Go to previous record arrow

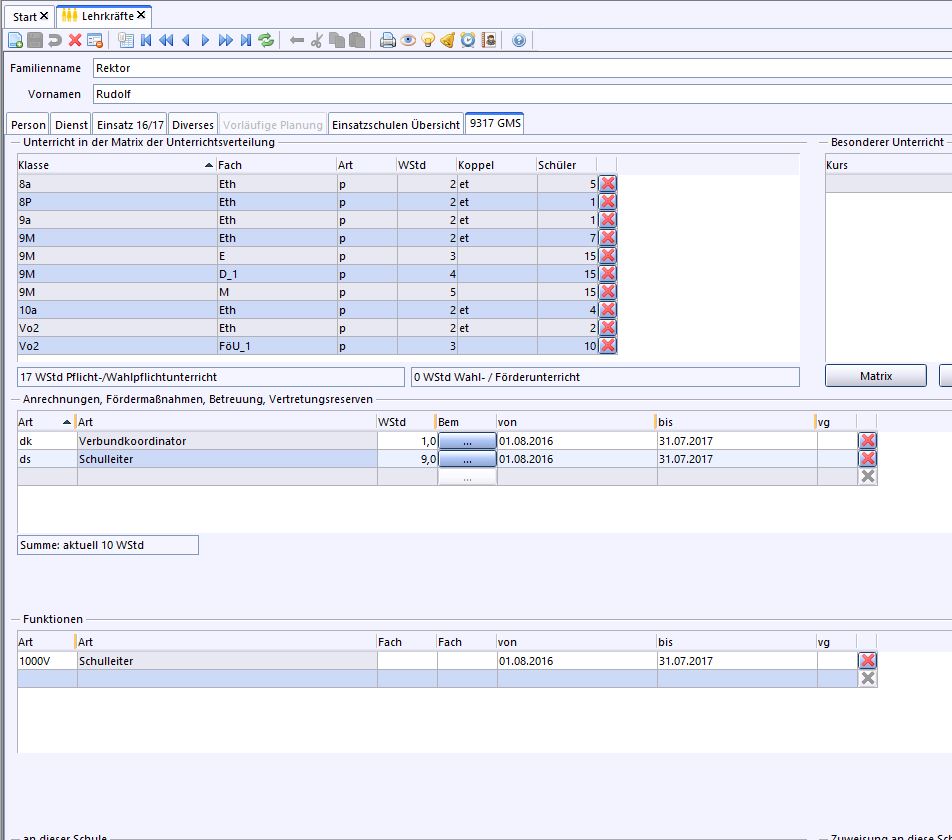point(186,41)
